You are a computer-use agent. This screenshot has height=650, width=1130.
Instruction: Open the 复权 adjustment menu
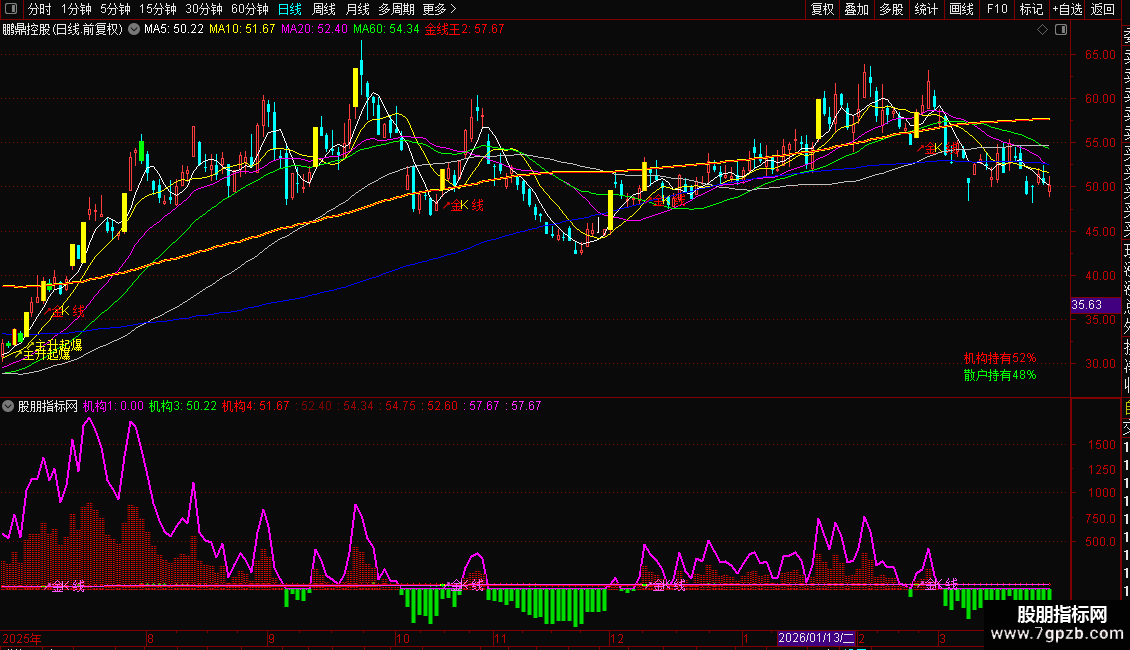[x=822, y=9]
